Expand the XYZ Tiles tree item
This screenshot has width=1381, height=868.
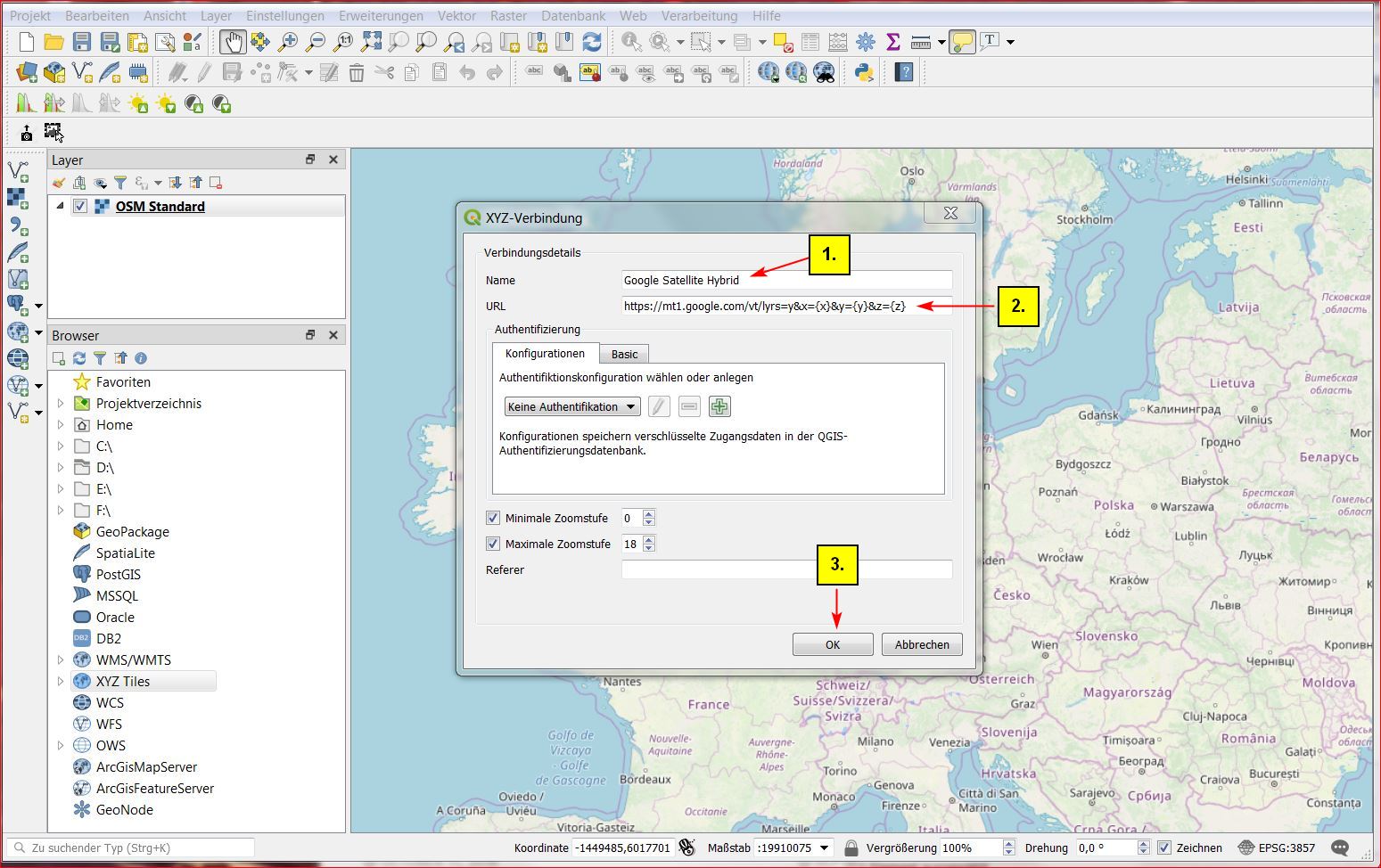click(61, 682)
